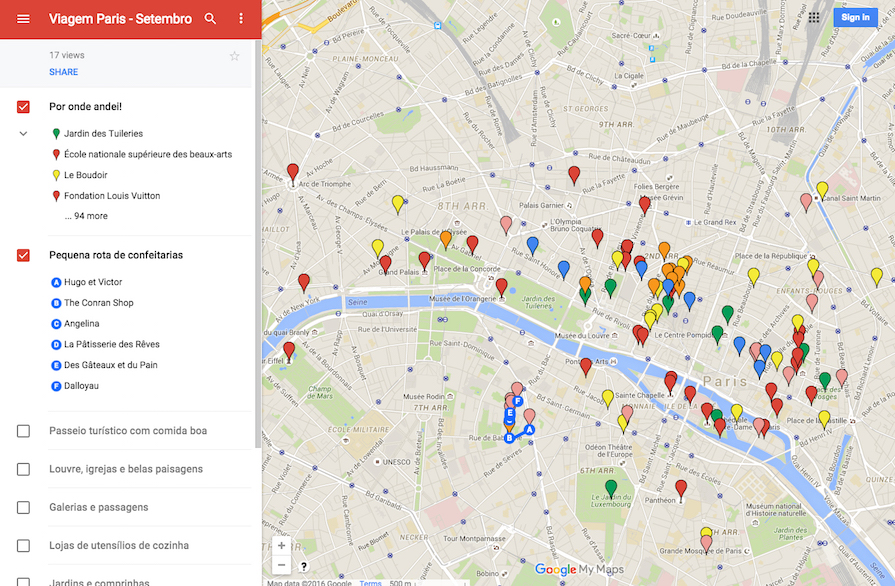
Task: Click the yellow pin at Canal Saint Martin
Action: tap(822, 191)
